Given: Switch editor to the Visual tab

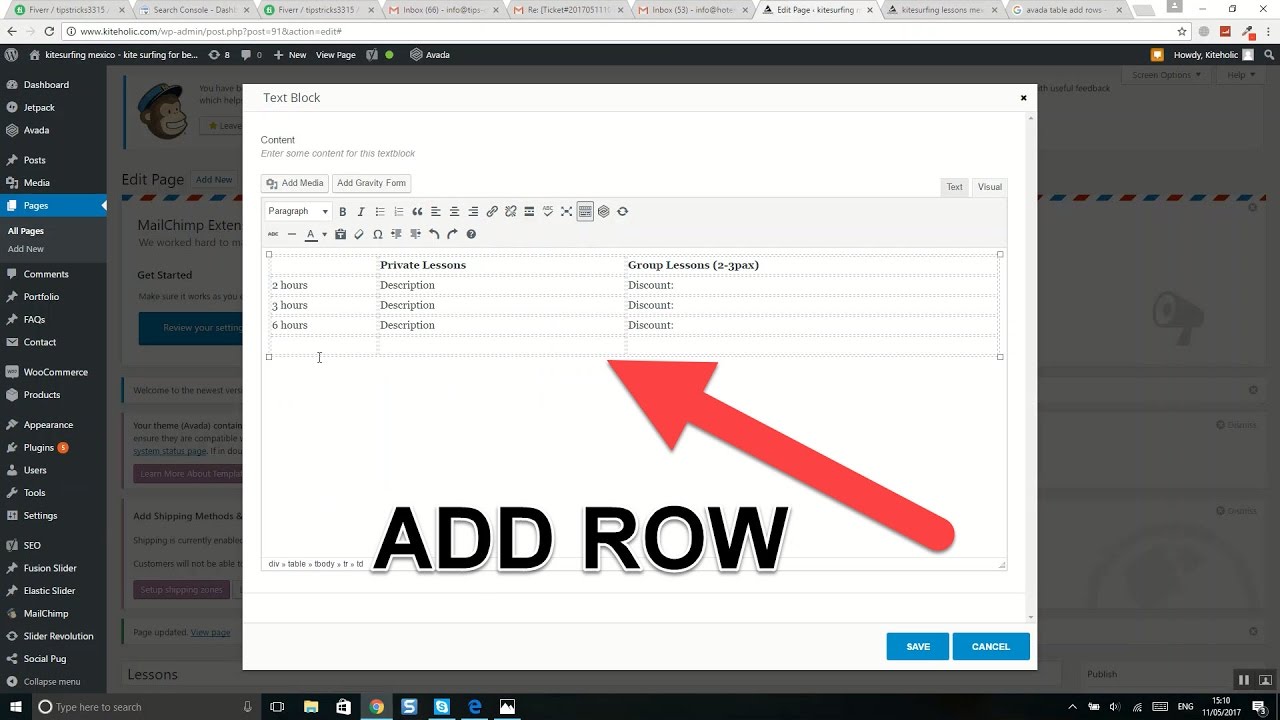Looking at the screenshot, I should (x=989, y=187).
